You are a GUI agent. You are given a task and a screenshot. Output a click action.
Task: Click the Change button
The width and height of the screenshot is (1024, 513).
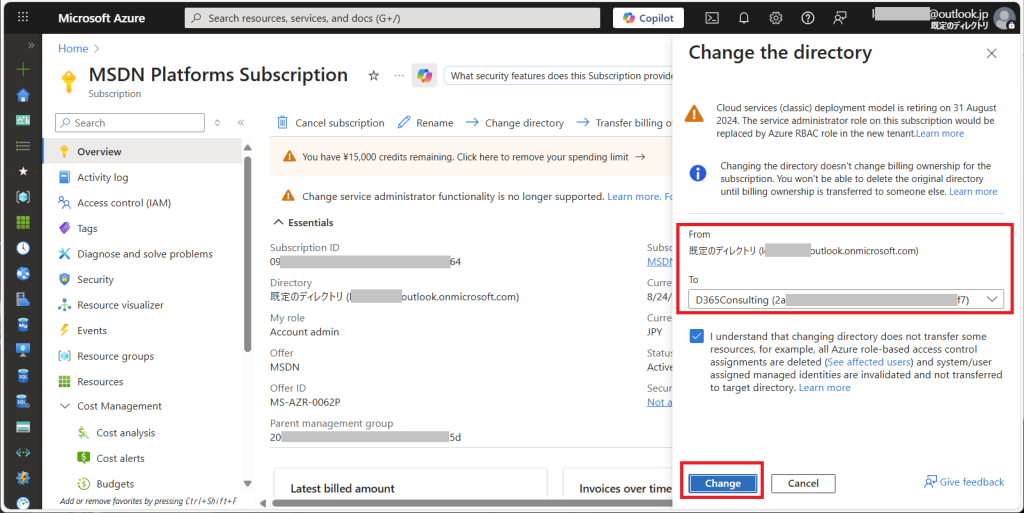722,483
